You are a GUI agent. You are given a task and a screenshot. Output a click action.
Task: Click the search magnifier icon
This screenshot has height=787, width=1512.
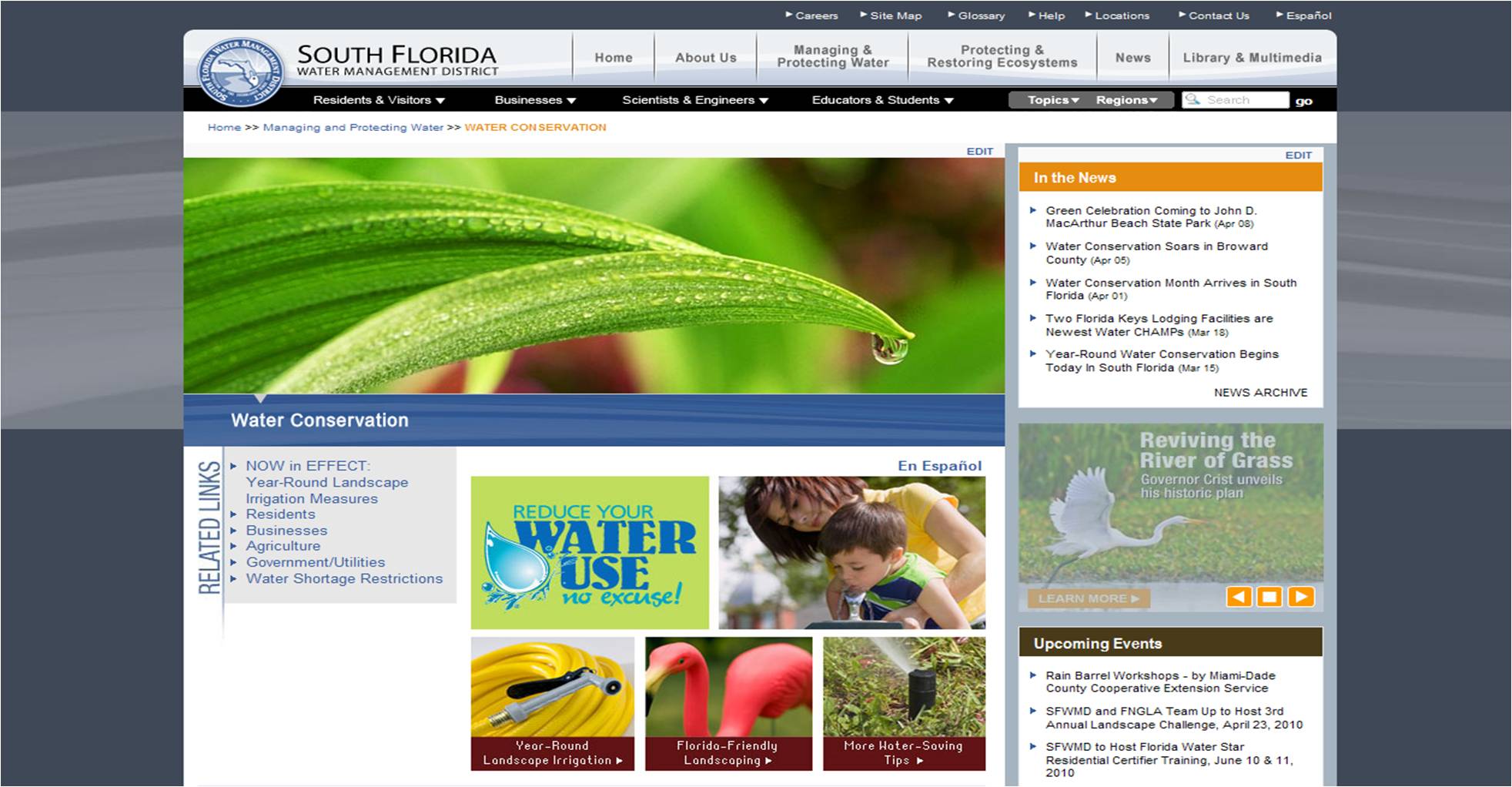click(x=1193, y=100)
